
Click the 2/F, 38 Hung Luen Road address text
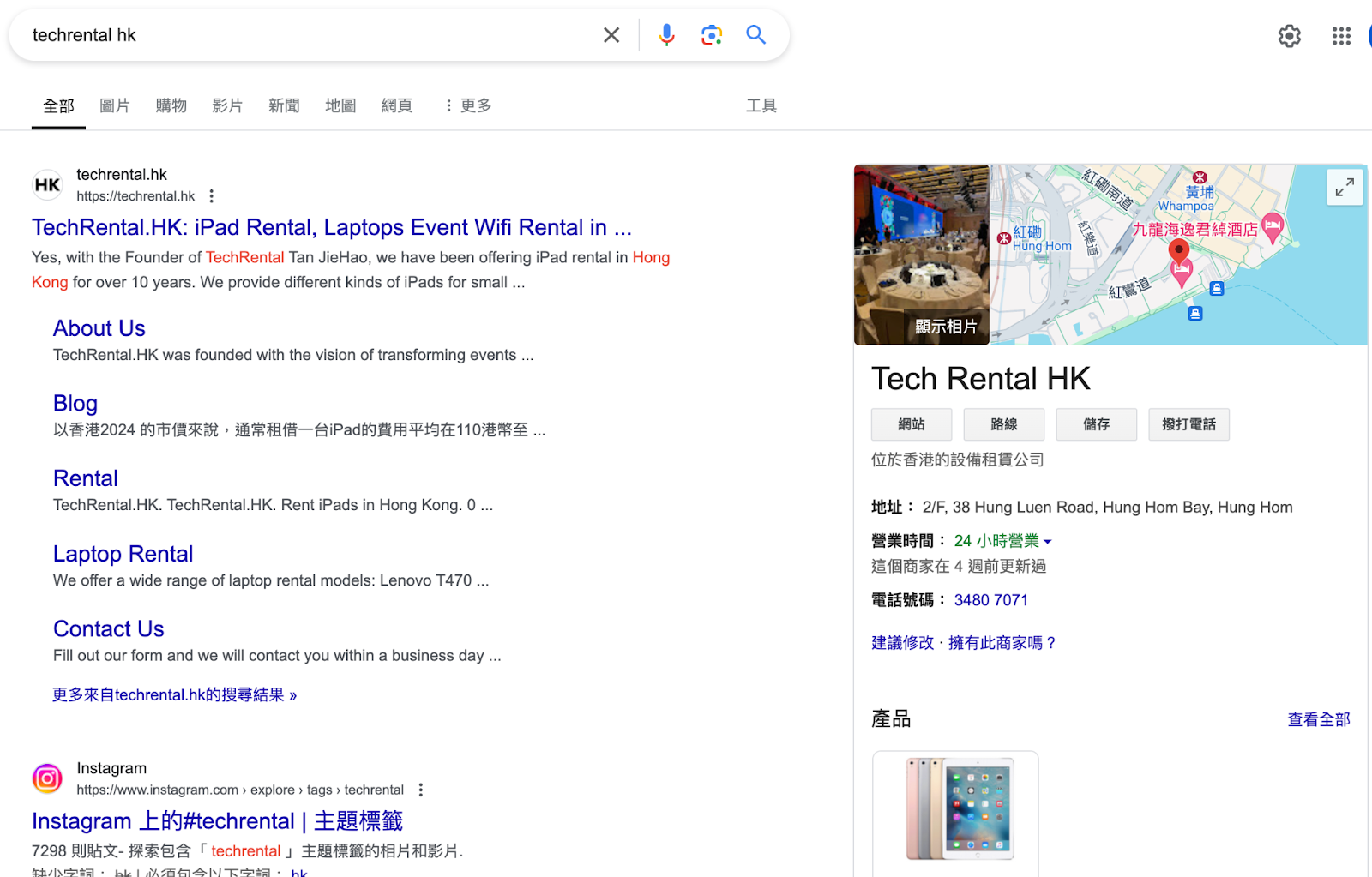pyautogui.click(x=1108, y=508)
